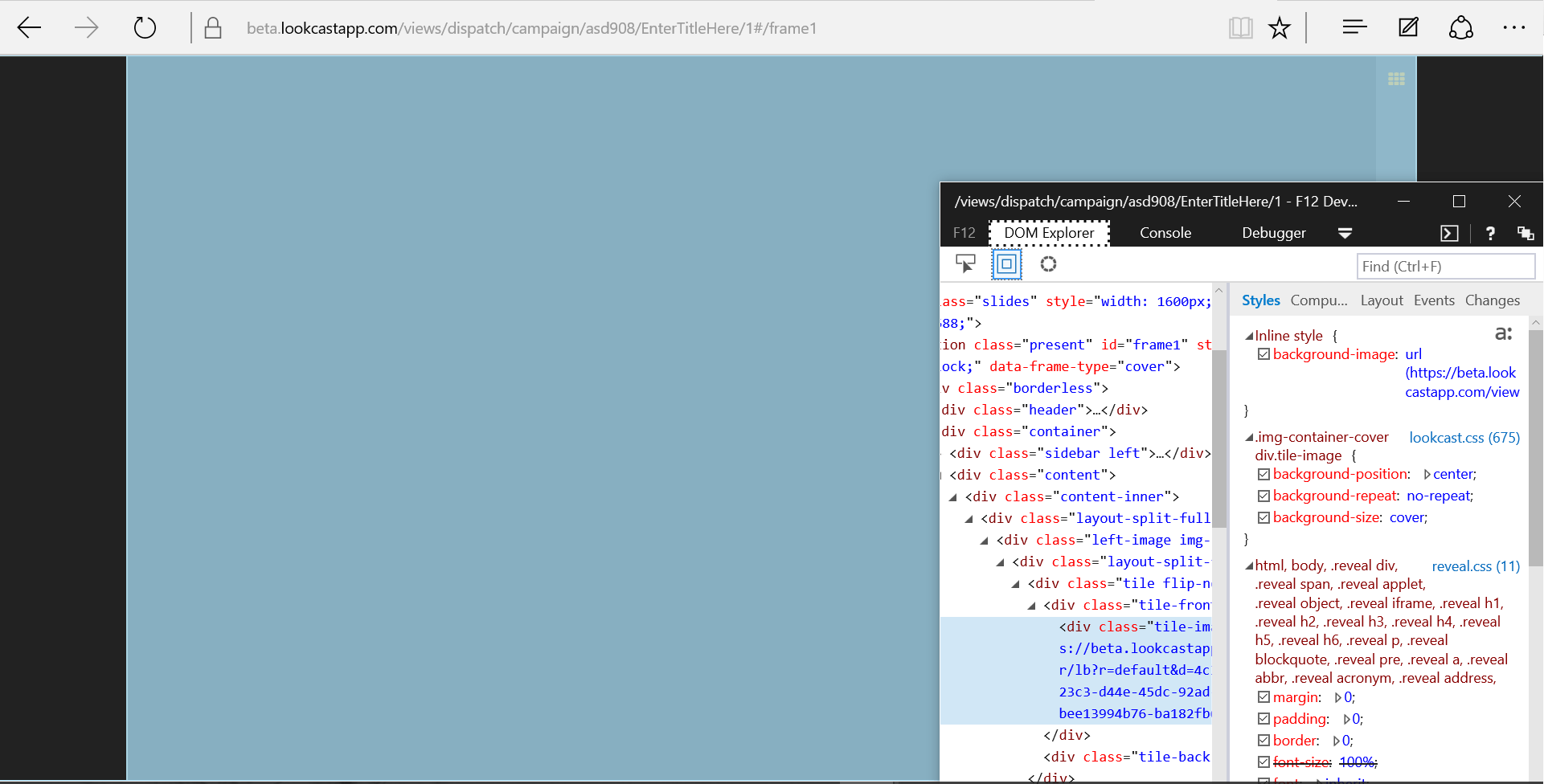This screenshot has width=1544, height=784.
Task: Select the element picker tool in DevTools
Action: click(x=966, y=263)
